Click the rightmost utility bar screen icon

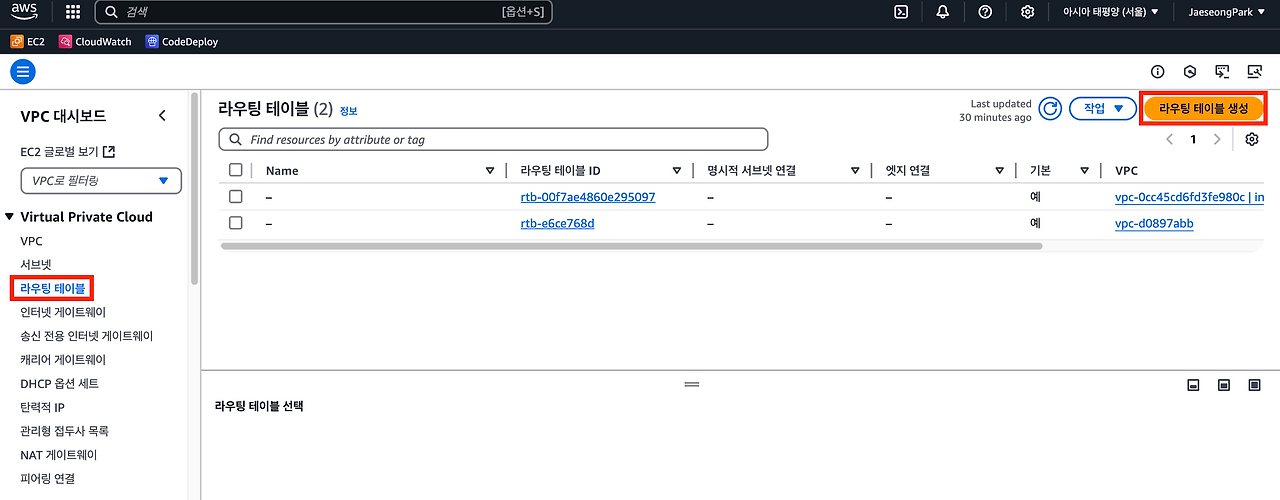1254,71
